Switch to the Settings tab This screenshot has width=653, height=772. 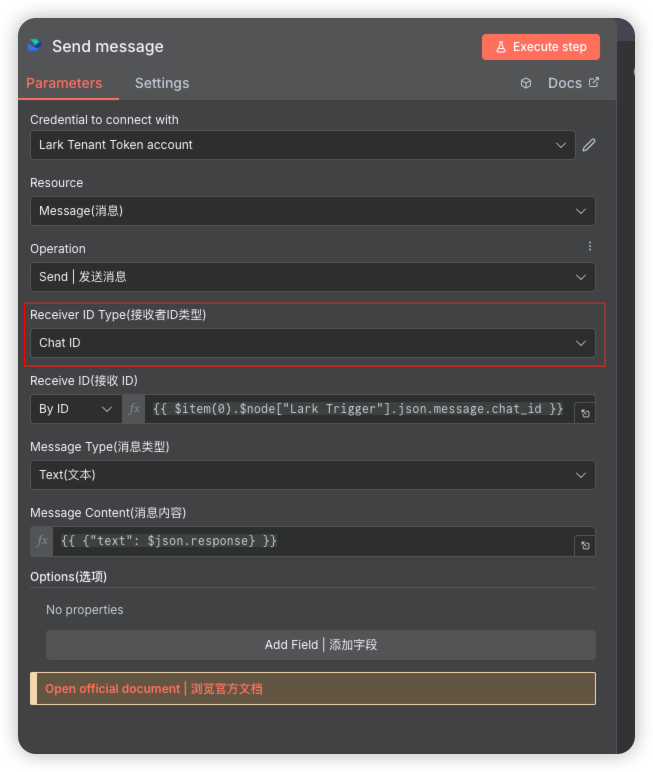coord(162,83)
